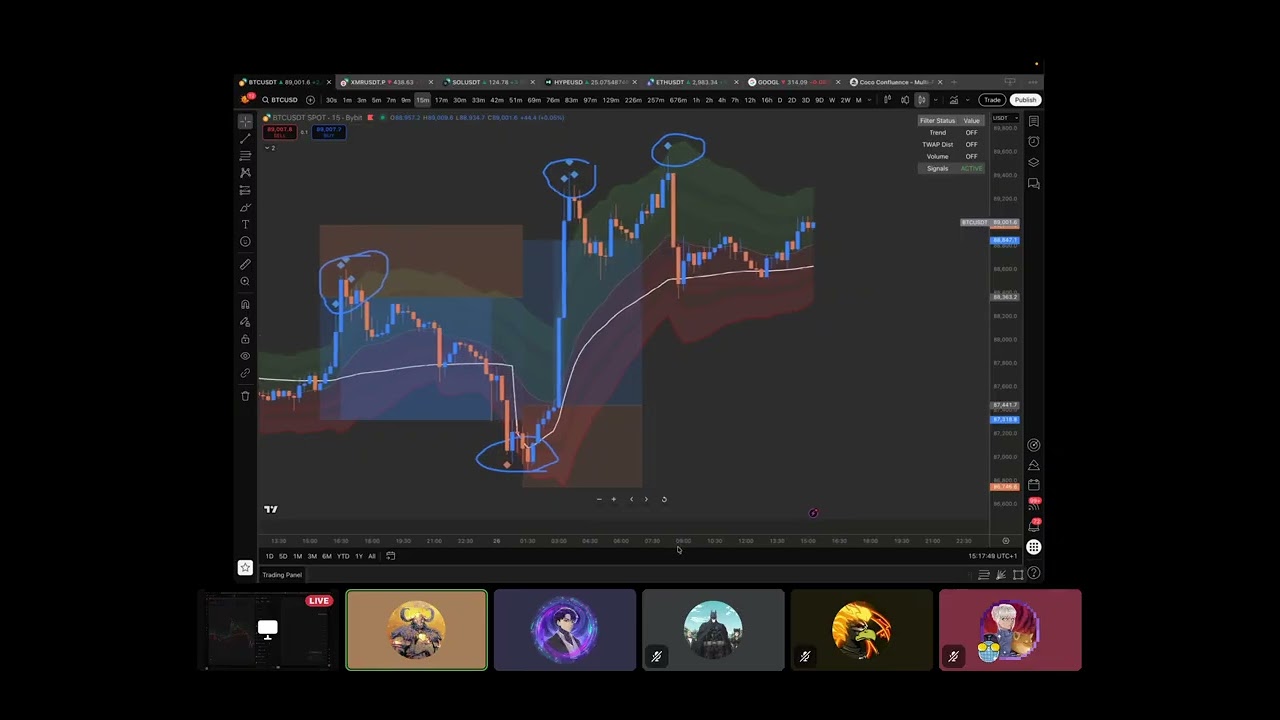Click the Trade button
The width and height of the screenshot is (1280, 720).
[992, 100]
